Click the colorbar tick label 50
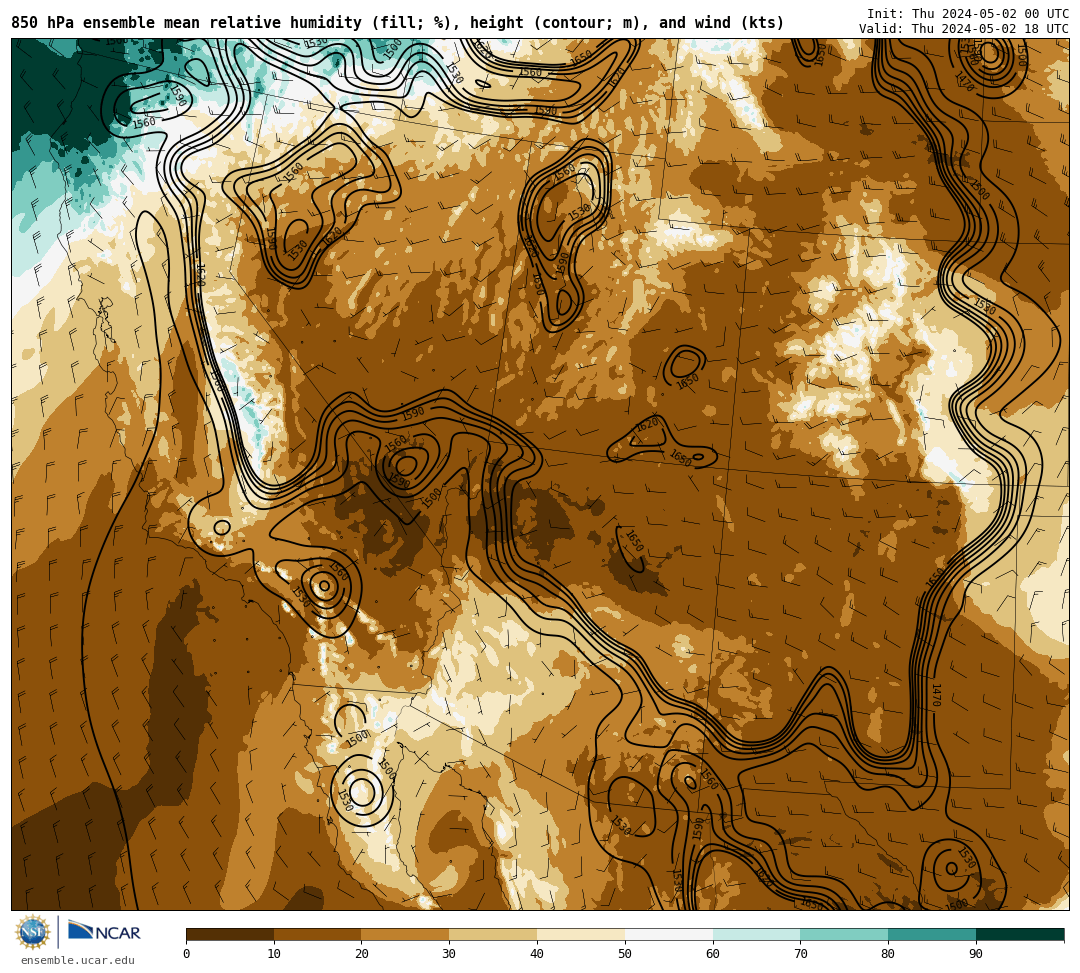The height and width of the screenshot is (973, 1080). tap(625, 954)
